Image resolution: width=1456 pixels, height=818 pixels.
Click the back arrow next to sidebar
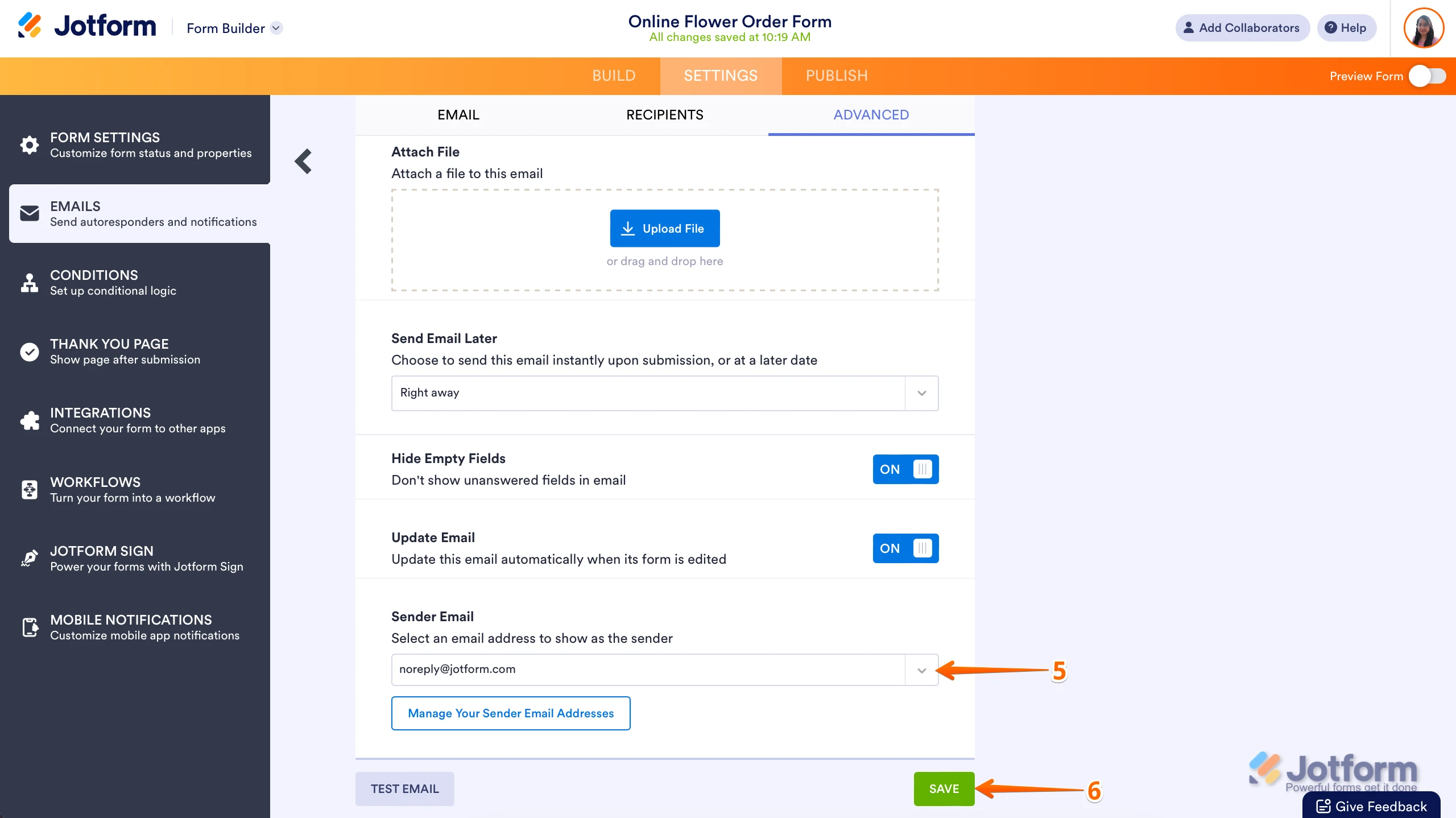303,161
